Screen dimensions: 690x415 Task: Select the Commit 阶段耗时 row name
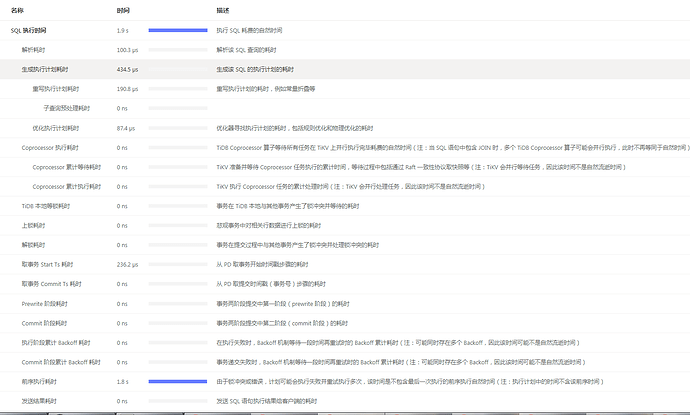pyautogui.click(x=44, y=323)
